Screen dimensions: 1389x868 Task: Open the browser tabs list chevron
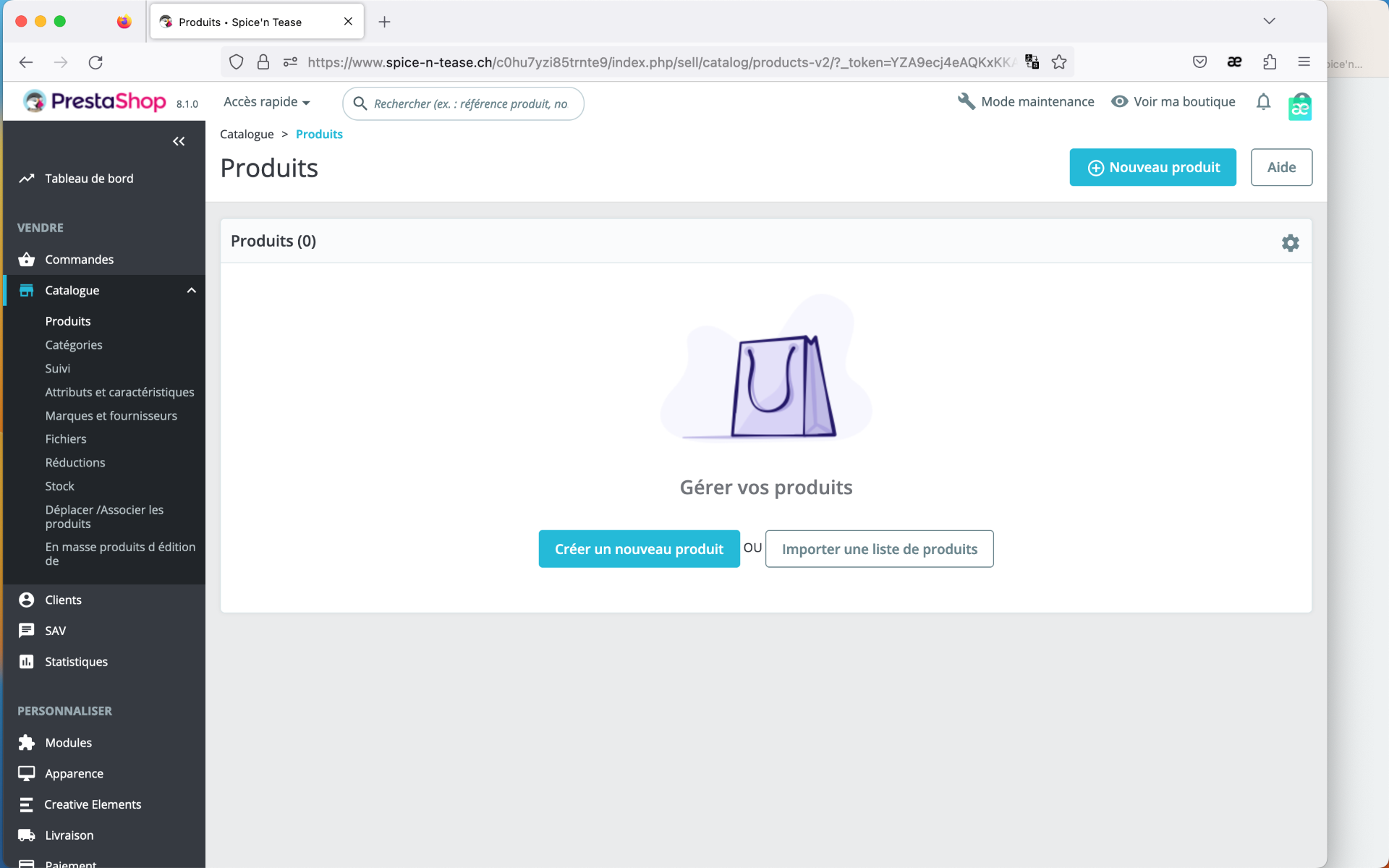pos(1269,21)
